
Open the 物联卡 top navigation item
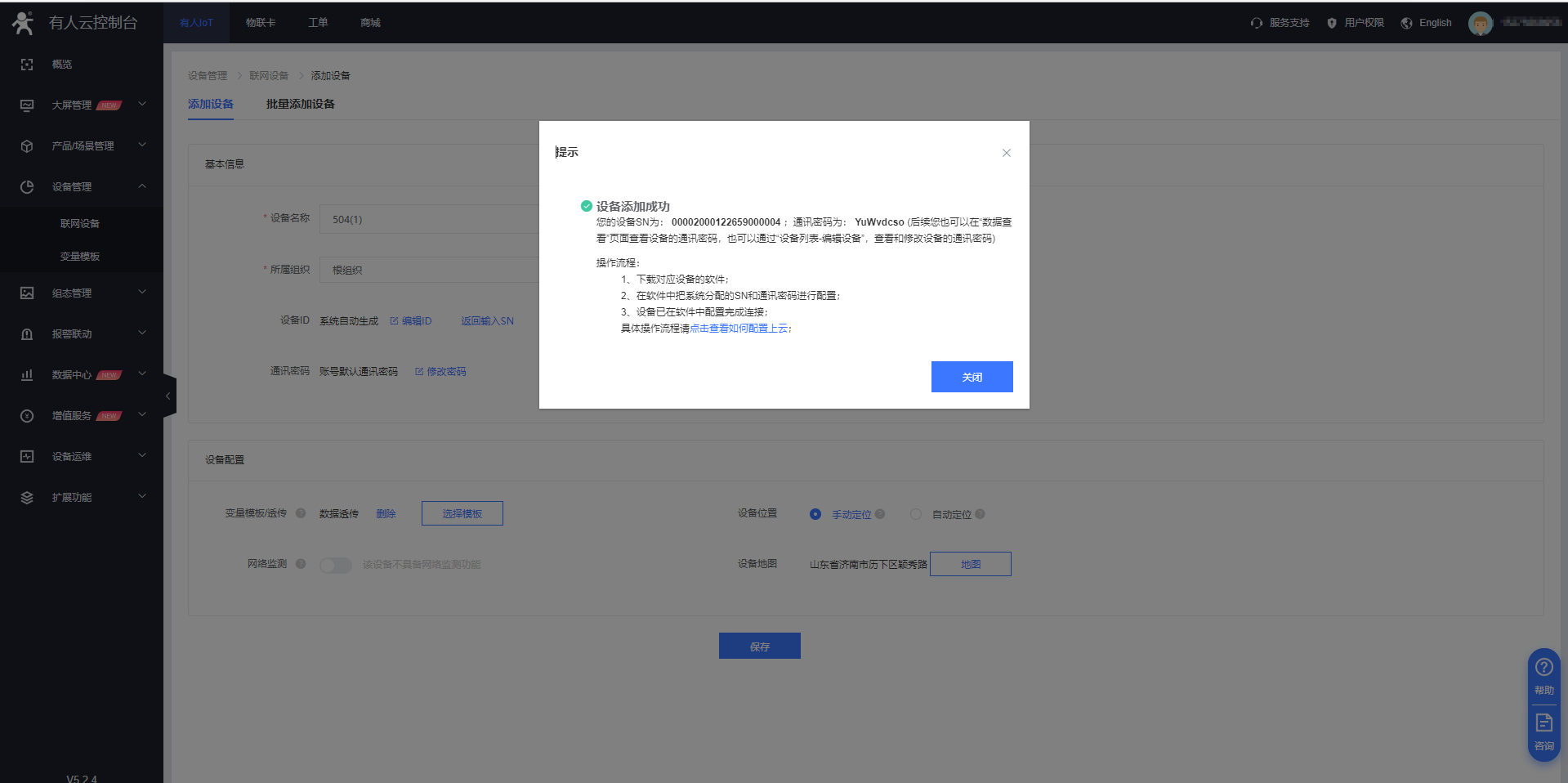261,23
